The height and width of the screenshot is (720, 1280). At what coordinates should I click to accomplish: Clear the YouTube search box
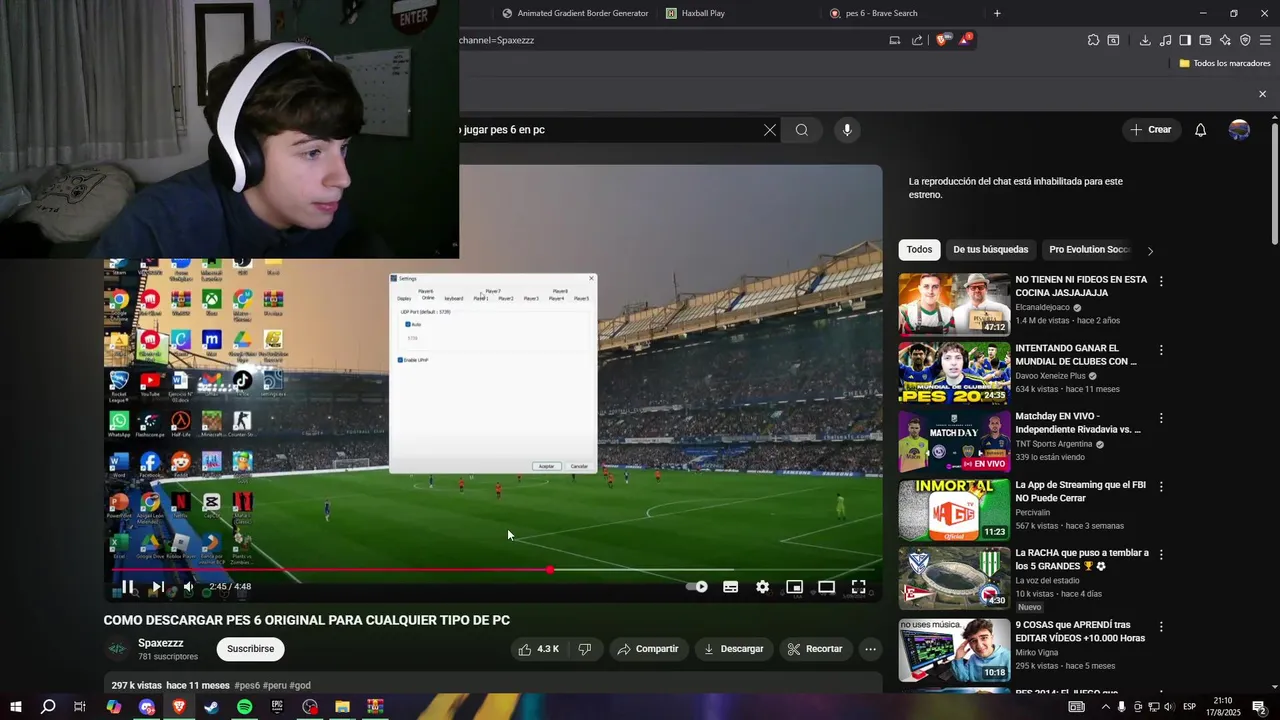[770, 130]
